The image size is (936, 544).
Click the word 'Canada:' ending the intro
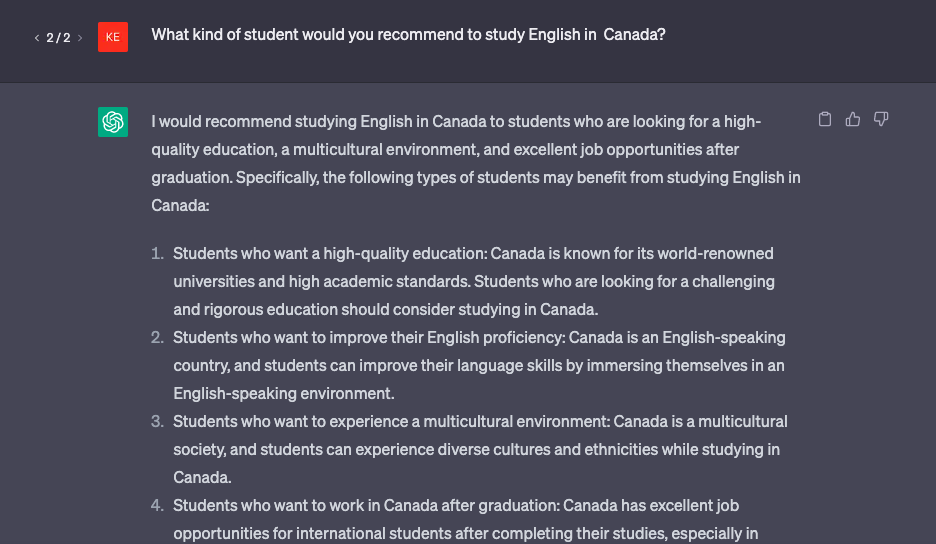point(180,205)
